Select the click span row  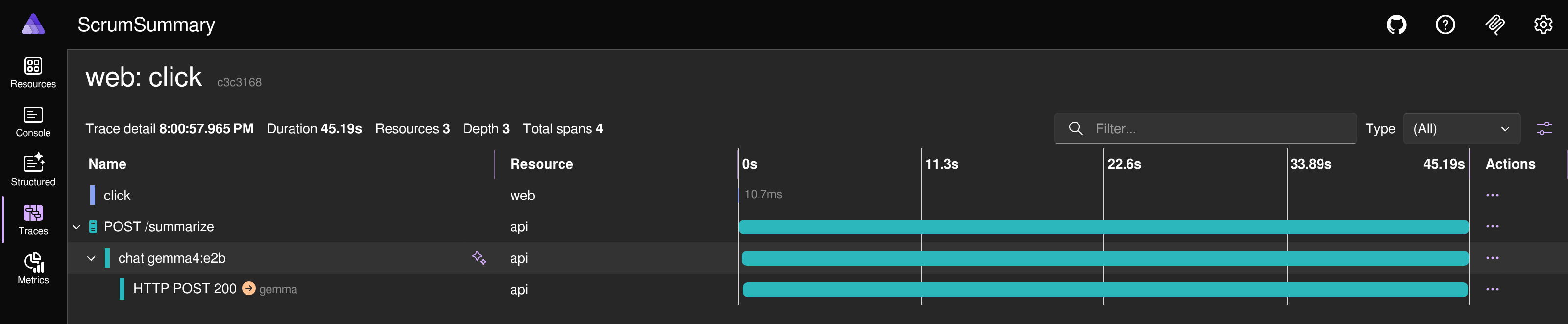pos(117,196)
